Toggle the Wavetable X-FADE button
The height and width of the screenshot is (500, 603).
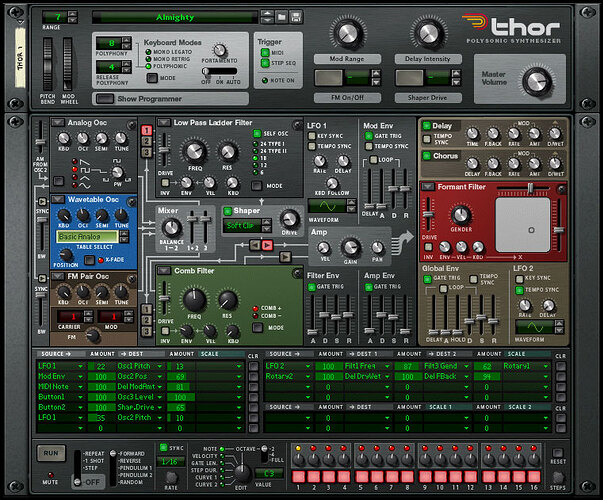89,260
